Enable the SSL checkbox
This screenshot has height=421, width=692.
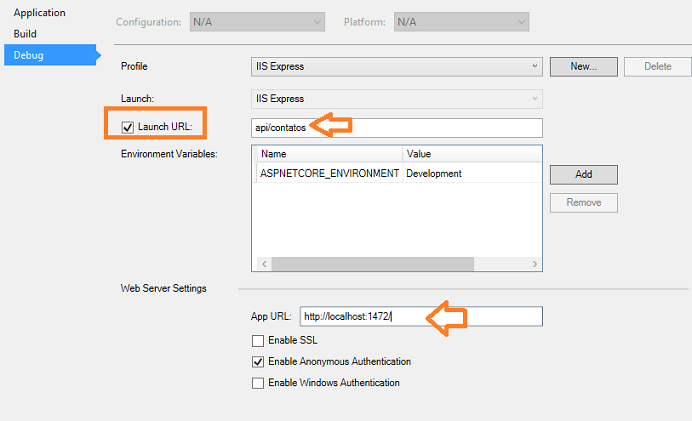coord(258,341)
